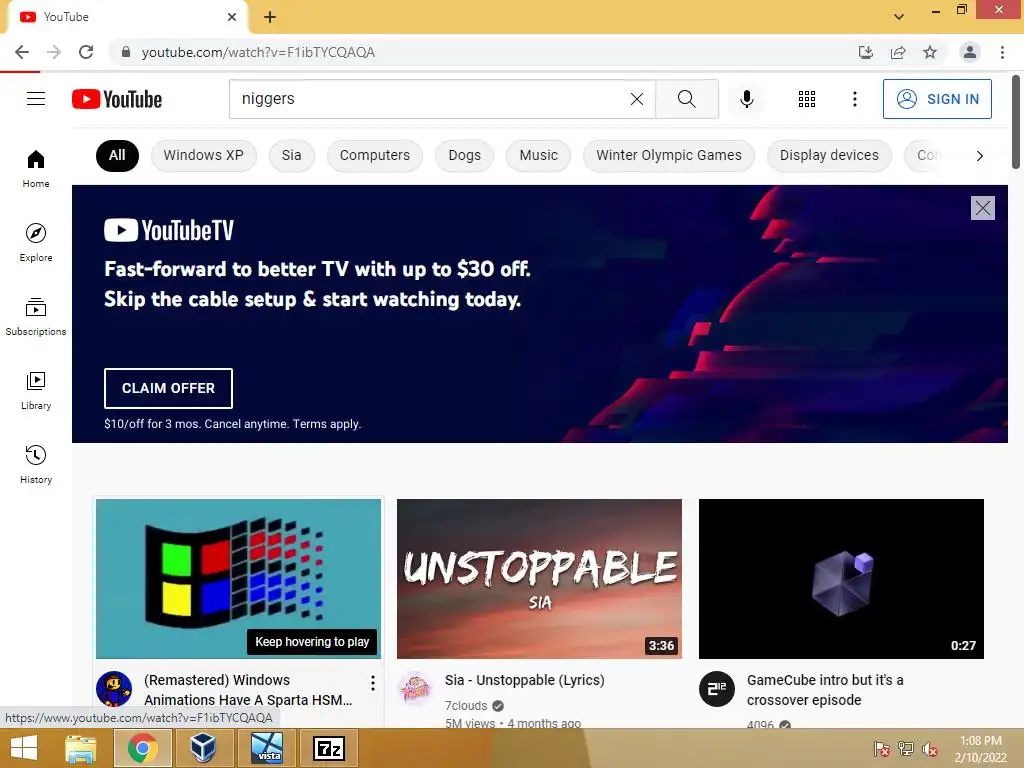
Task: Open VirtualBox from taskbar
Action: pos(203,748)
